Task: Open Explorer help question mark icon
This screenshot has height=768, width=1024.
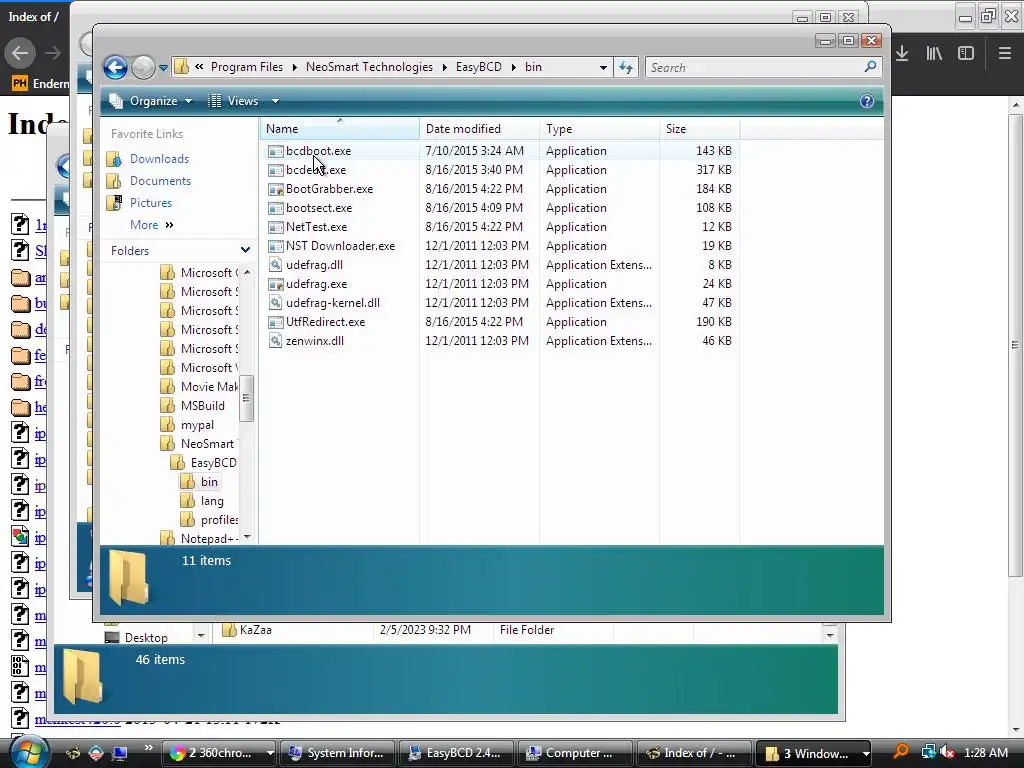Action: point(867,101)
